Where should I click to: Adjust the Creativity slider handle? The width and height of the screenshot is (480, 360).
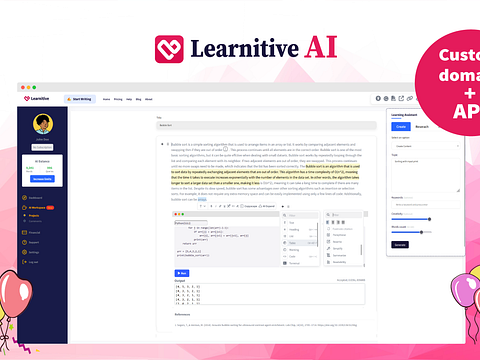[x=429, y=219]
